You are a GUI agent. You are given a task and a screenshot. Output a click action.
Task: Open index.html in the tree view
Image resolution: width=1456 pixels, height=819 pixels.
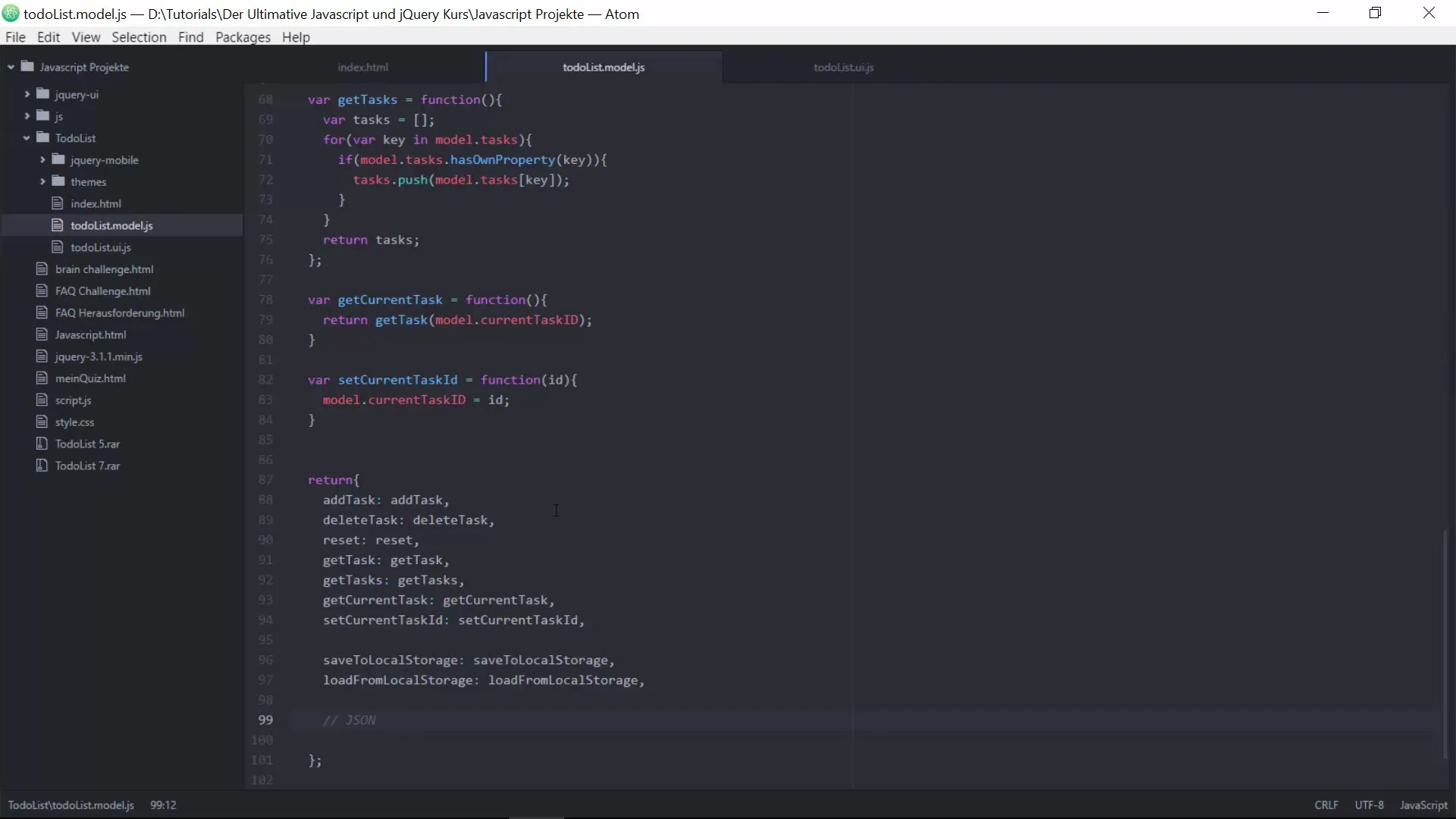[x=96, y=204]
